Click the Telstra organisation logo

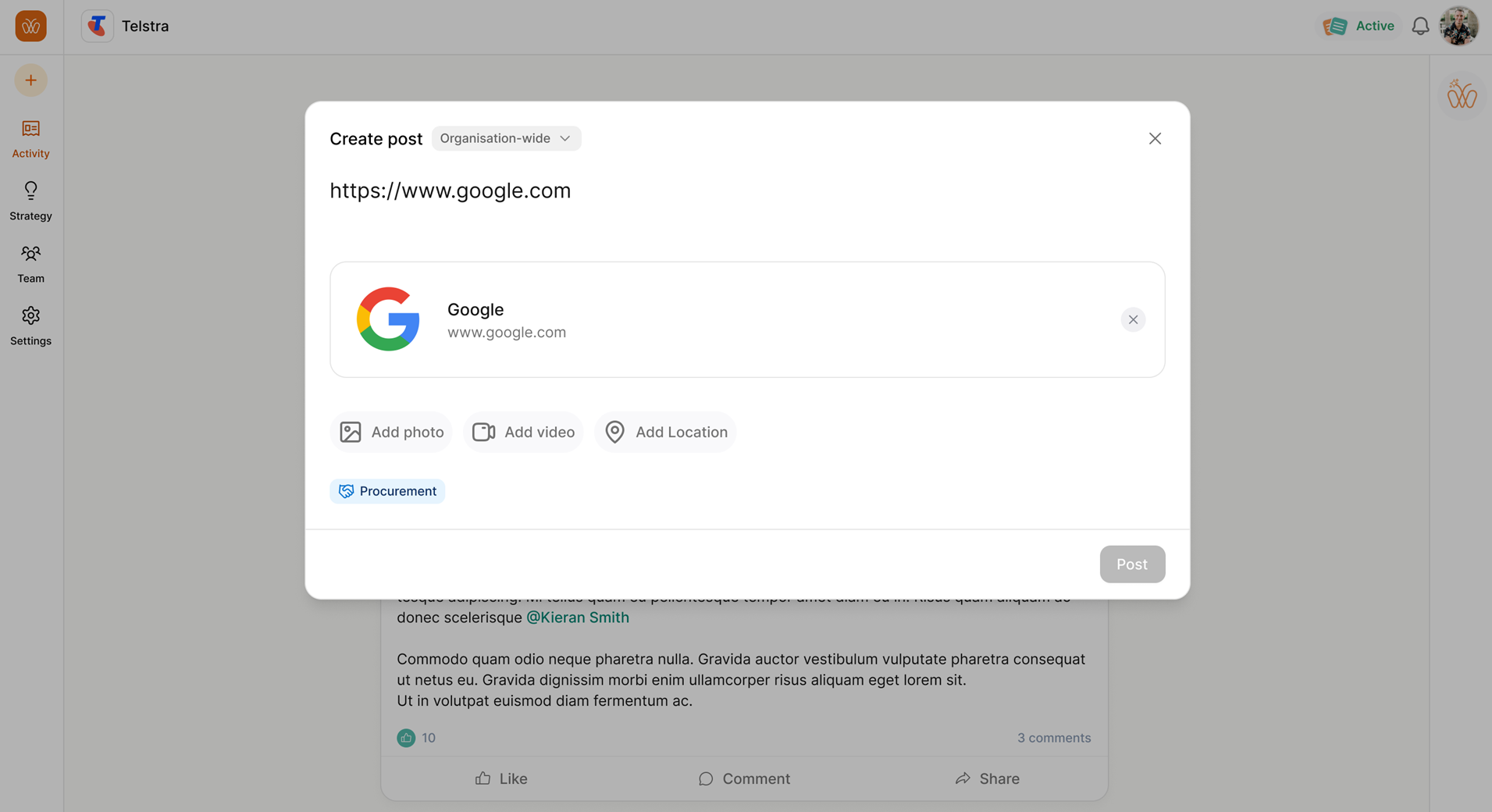click(x=98, y=27)
